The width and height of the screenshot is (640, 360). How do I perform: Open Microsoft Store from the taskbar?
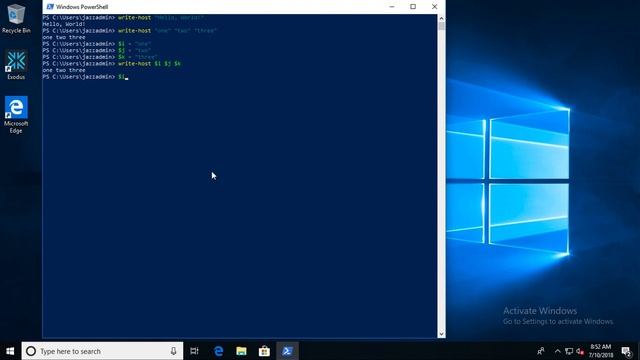pos(264,351)
